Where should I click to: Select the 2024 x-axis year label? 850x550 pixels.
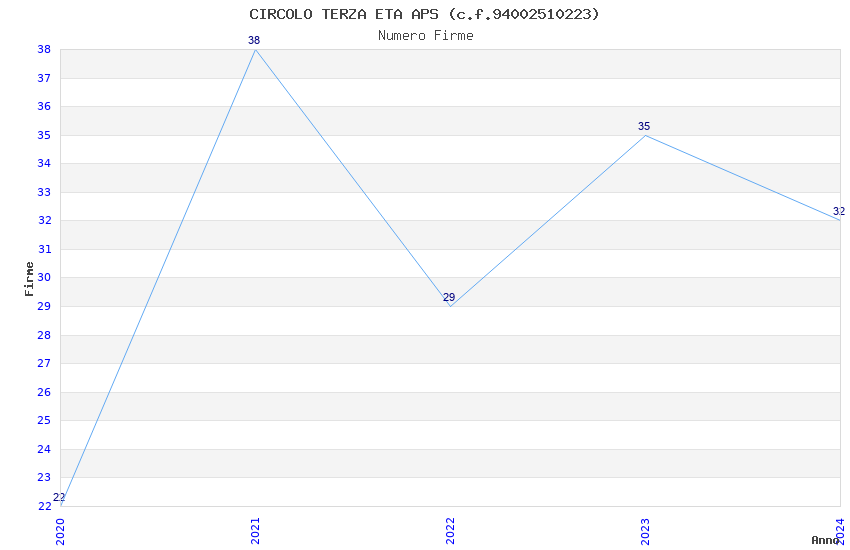point(840,531)
